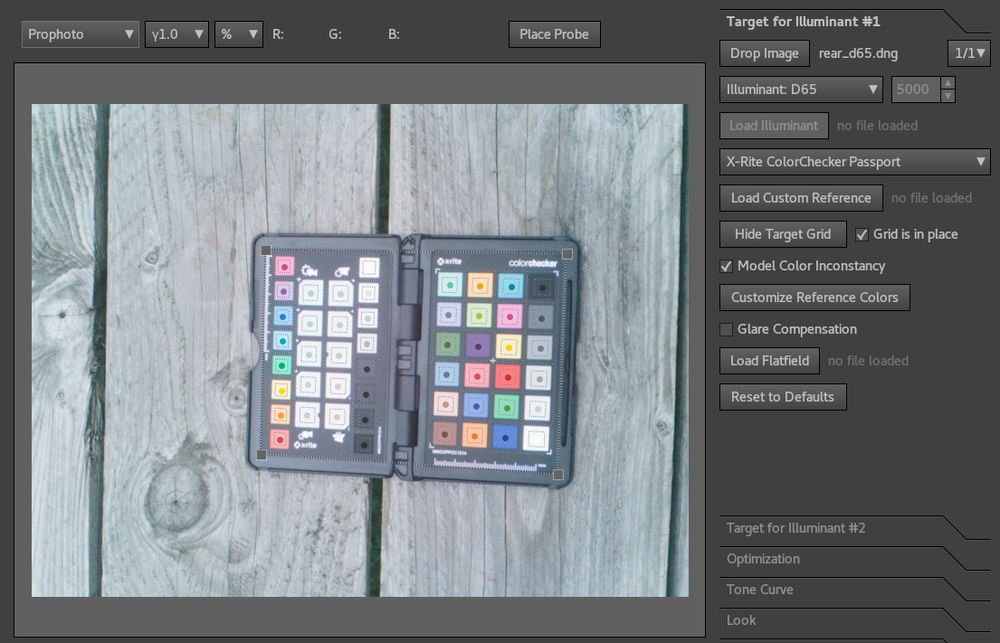Open the Illuminant: D65 dropdown

[x=801, y=89]
